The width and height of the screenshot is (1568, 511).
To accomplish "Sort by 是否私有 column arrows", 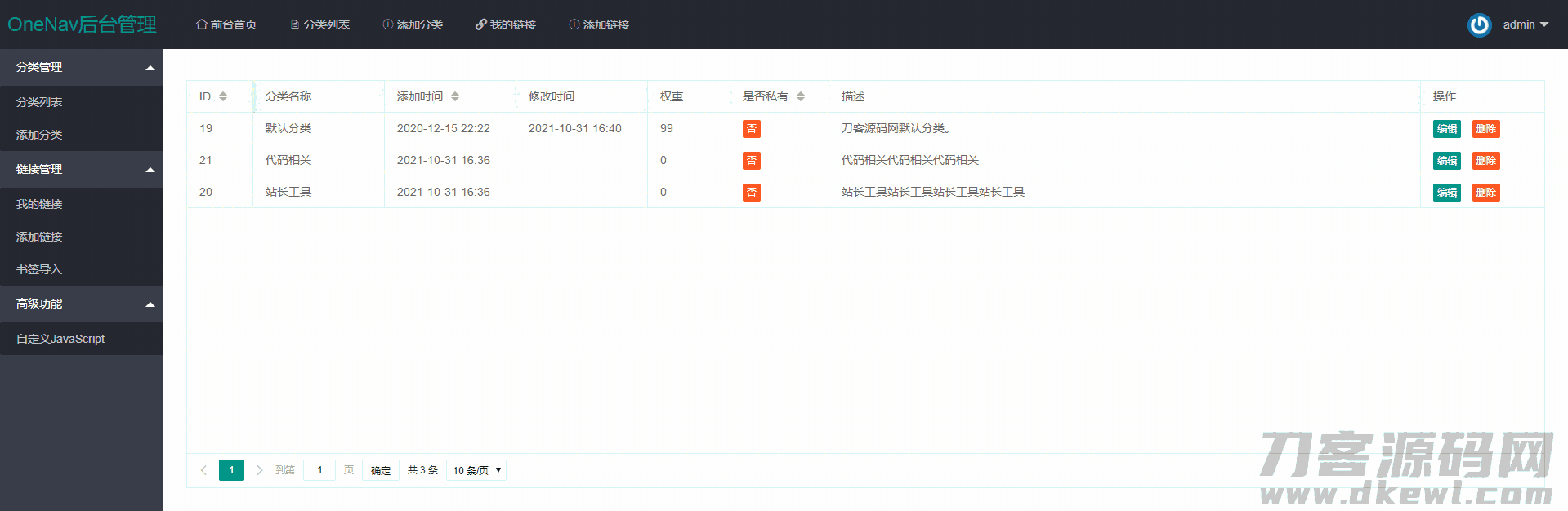I will pos(801,96).
